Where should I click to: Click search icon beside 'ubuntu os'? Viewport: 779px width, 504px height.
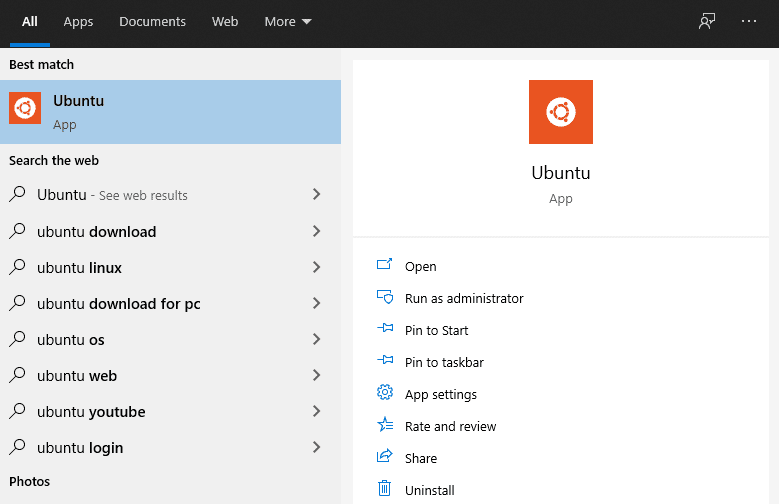tap(17, 339)
